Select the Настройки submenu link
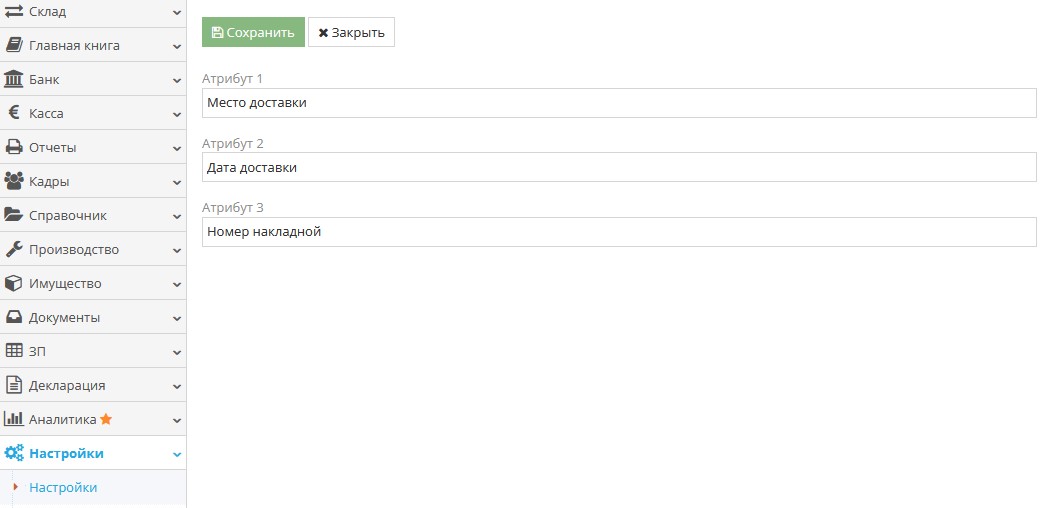Image resolution: width=1044 pixels, height=508 pixels. coord(63,487)
